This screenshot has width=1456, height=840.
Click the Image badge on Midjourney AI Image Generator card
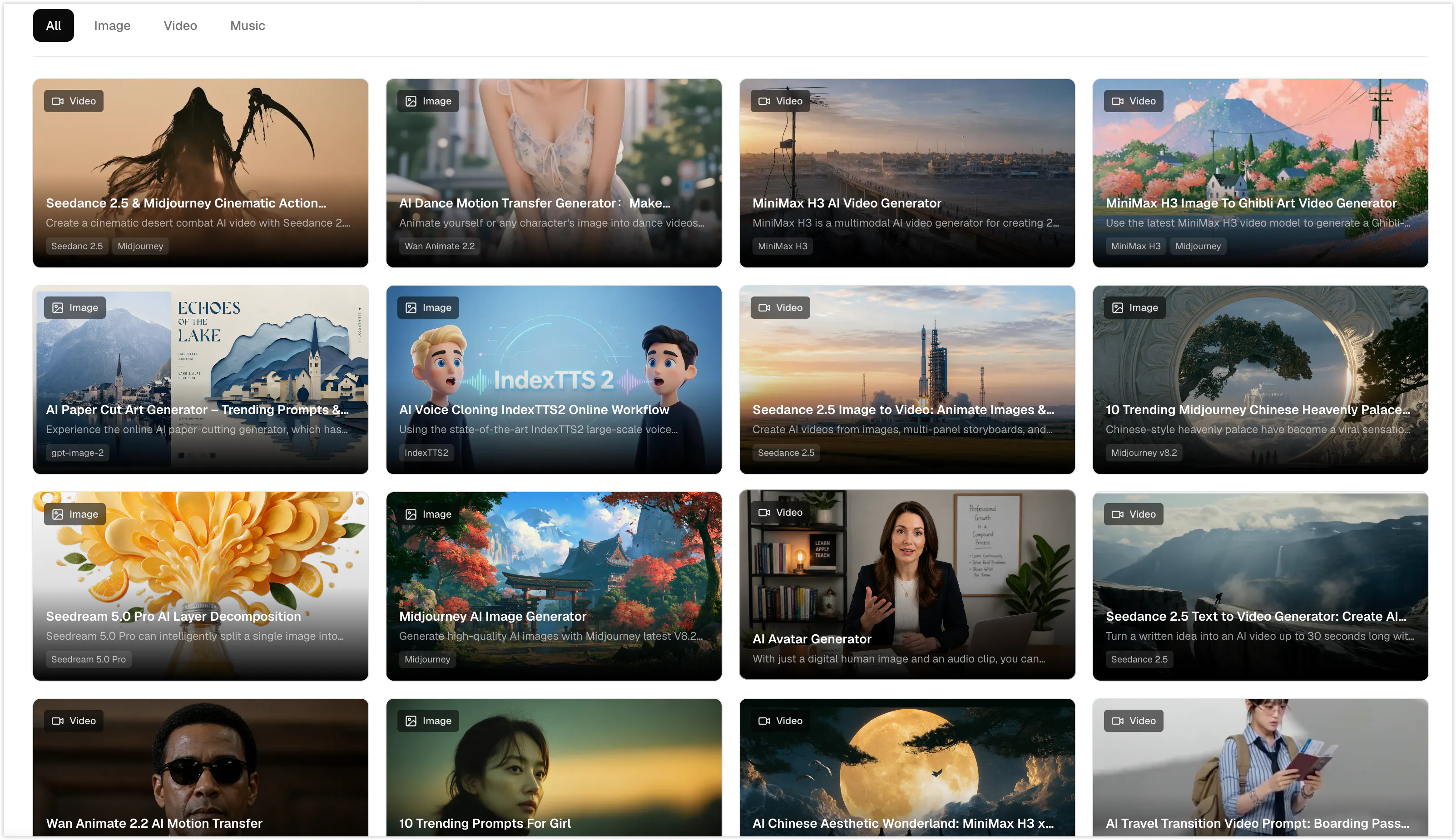428,514
